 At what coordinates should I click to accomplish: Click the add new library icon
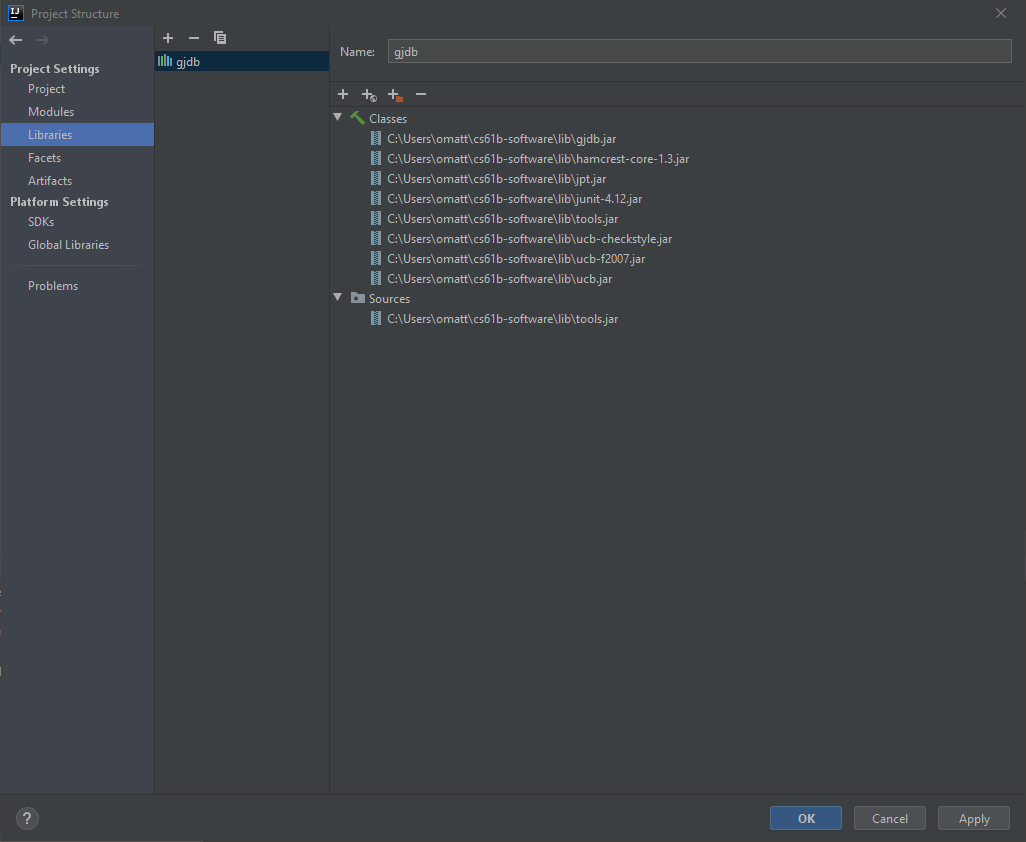[168, 38]
